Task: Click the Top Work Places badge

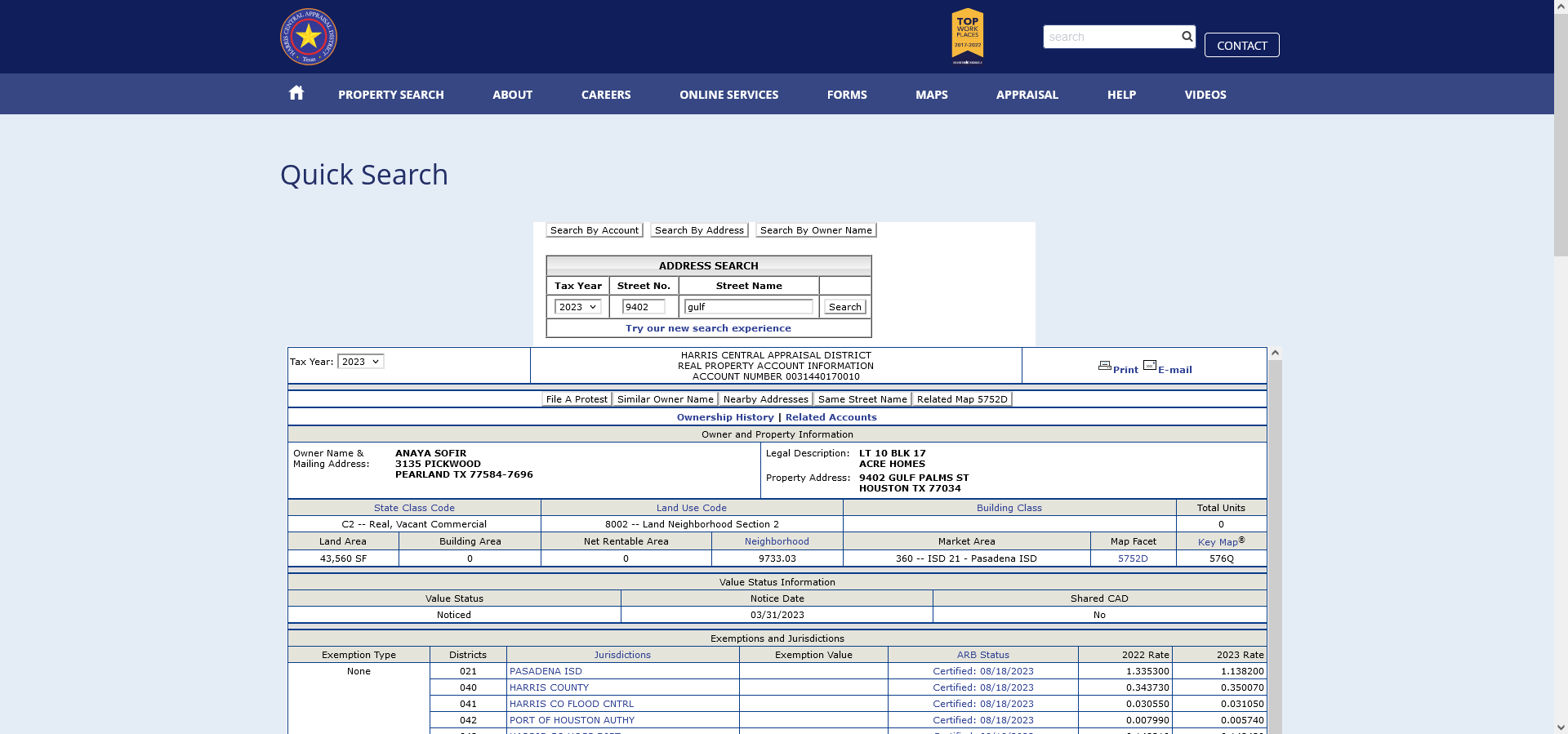Action: (968, 37)
